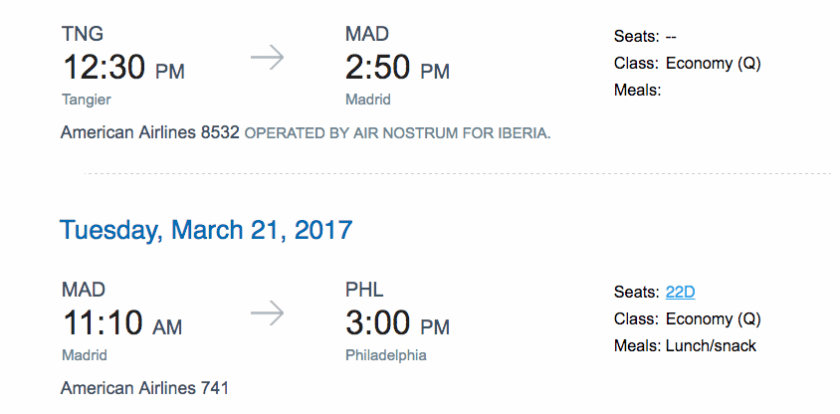Click the Operated by Air Nostrum notice
Image resolution: width=840 pixels, height=414 pixels.
[x=397, y=133]
